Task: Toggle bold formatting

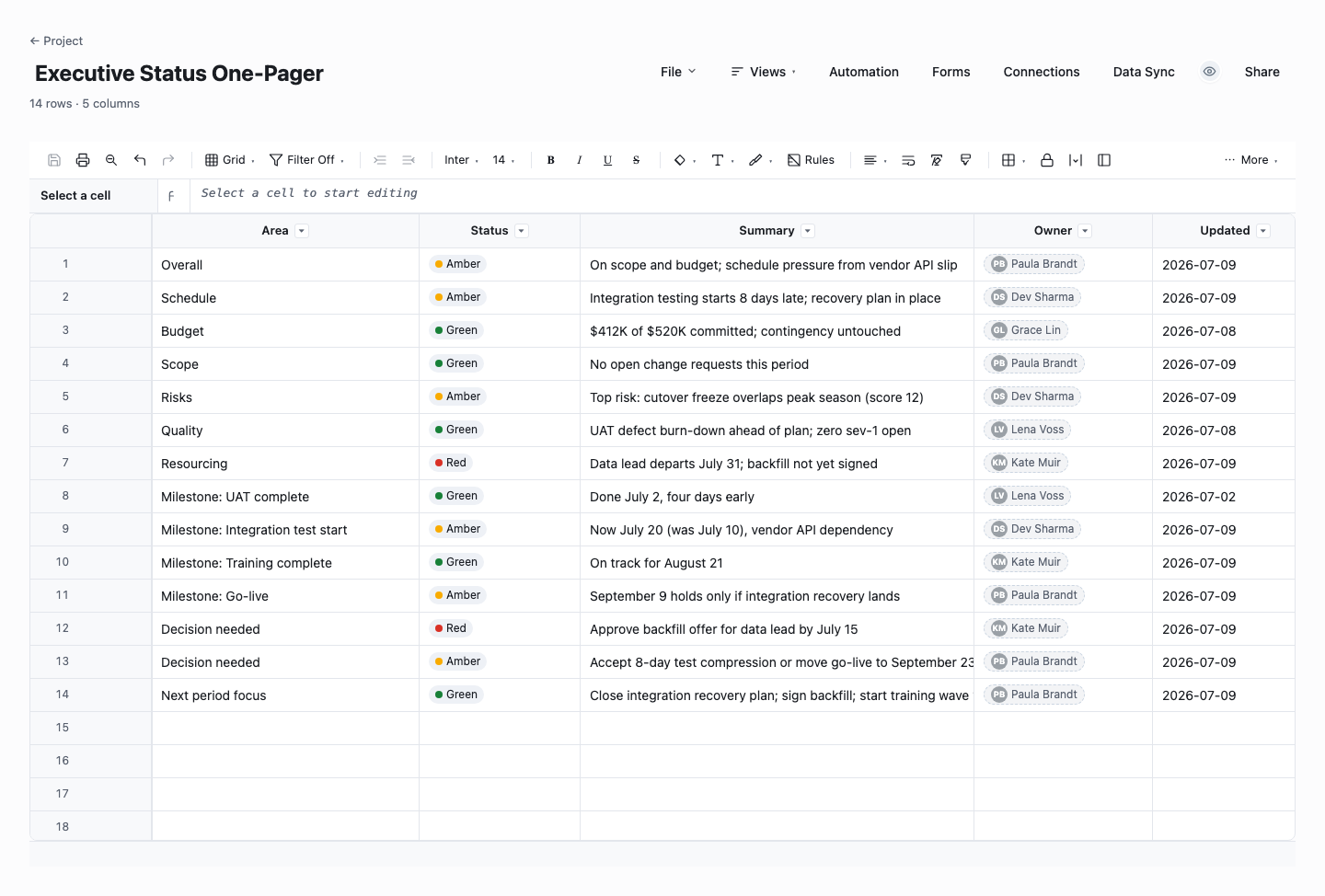Action: 551,160
